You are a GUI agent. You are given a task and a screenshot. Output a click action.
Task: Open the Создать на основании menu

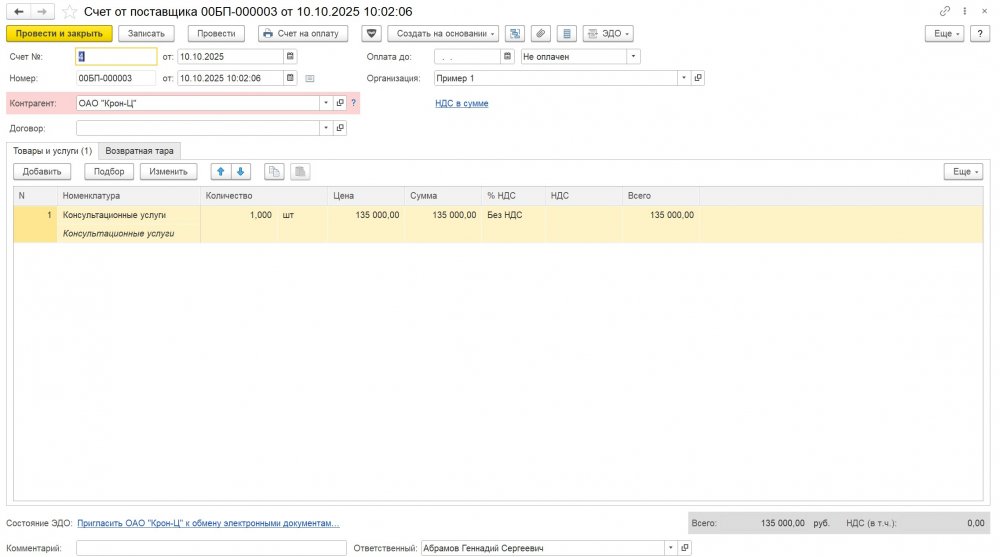[x=441, y=33]
